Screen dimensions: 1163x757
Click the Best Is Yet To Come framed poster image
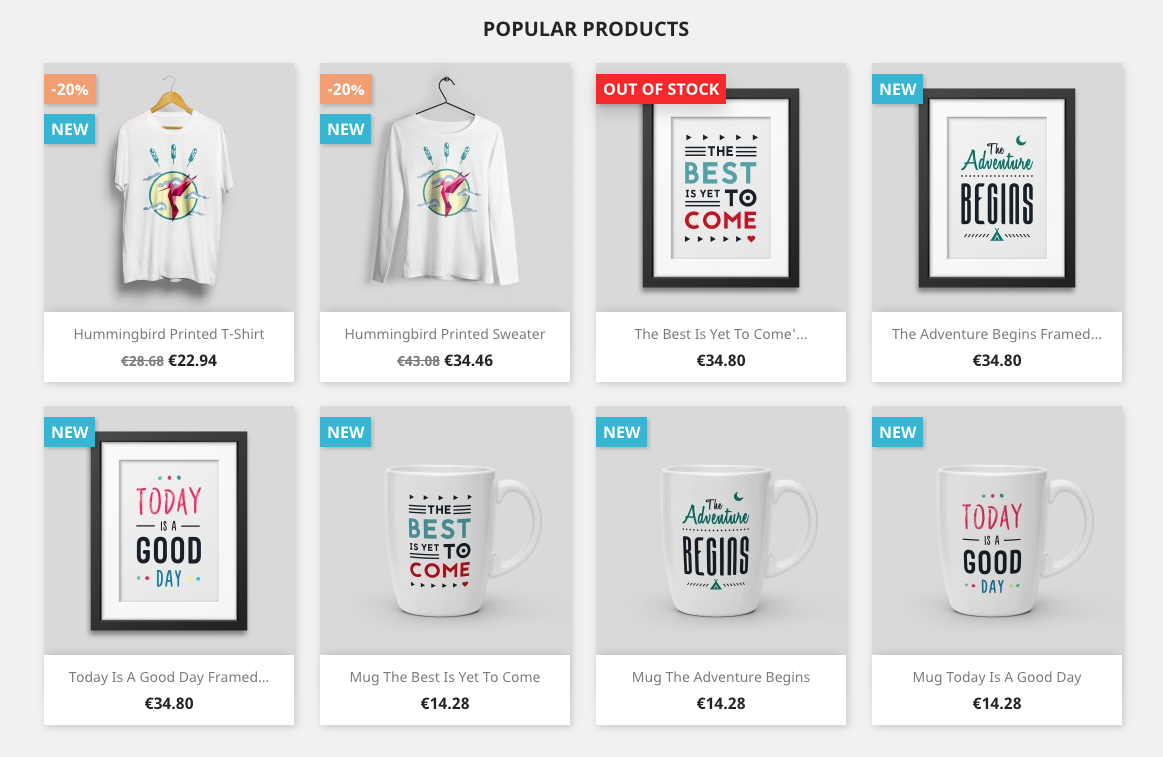[721, 187]
